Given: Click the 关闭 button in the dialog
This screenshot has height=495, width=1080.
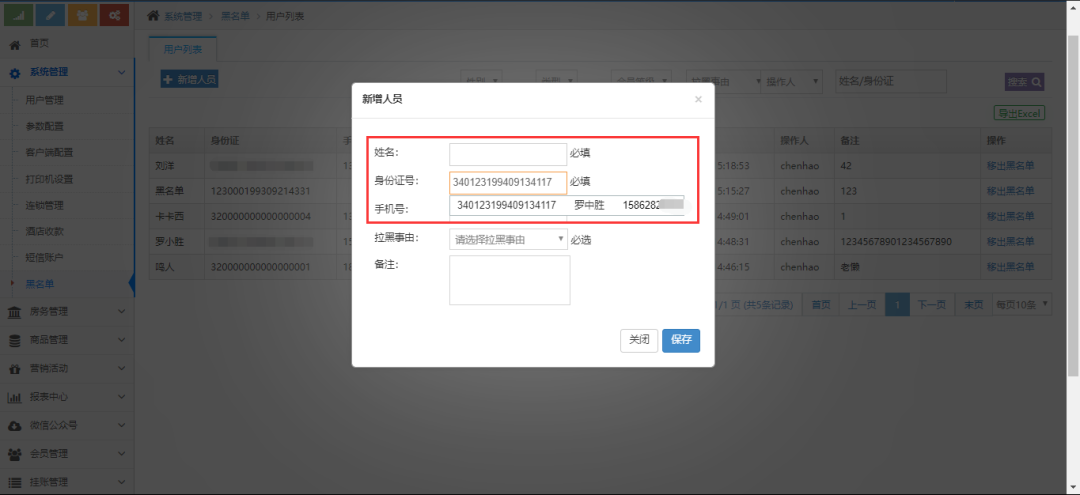Looking at the screenshot, I should (x=639, y=341).
